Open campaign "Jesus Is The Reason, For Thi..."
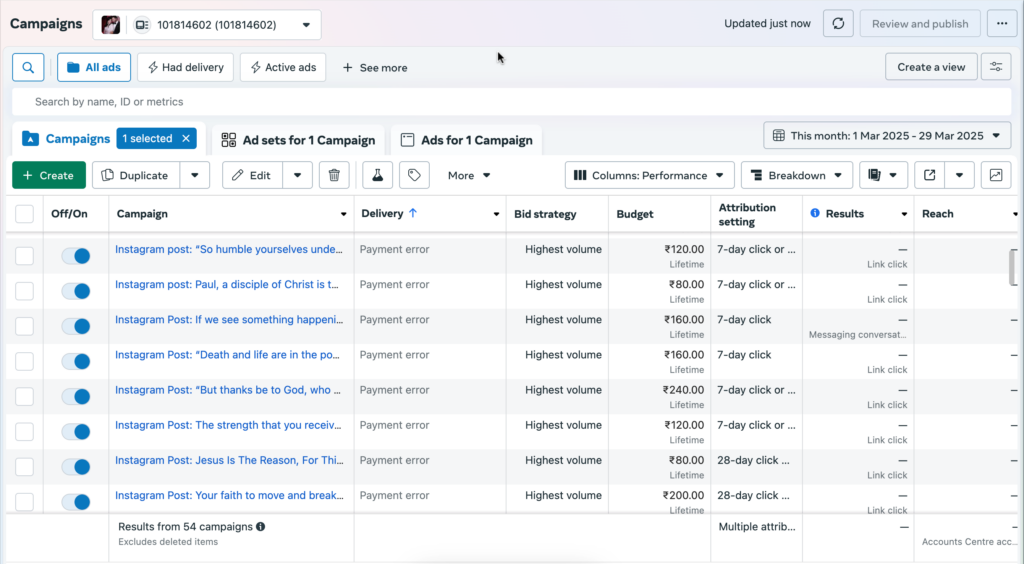 (229, 460)
